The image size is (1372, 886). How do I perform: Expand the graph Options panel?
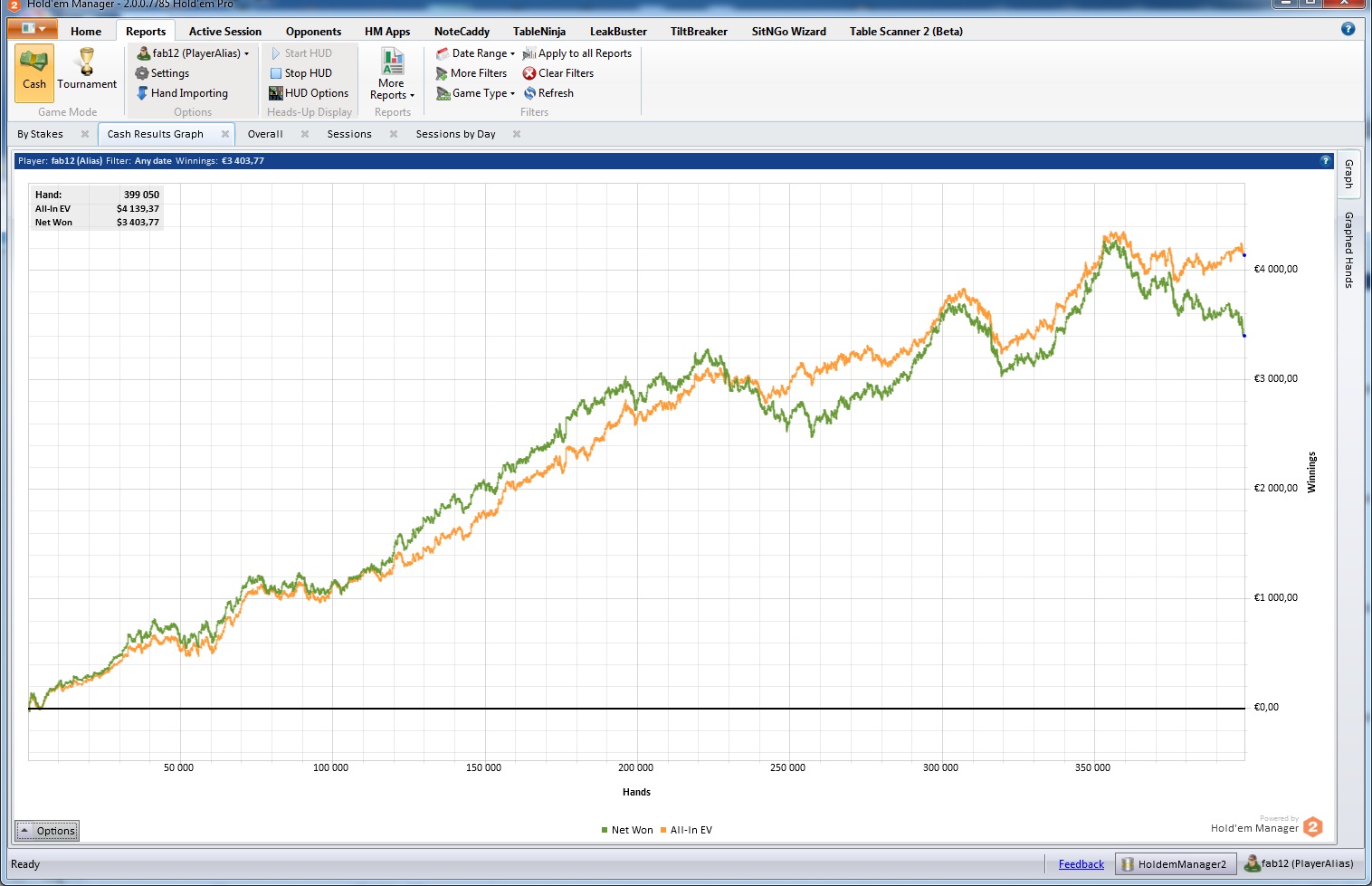pos(48,831)
